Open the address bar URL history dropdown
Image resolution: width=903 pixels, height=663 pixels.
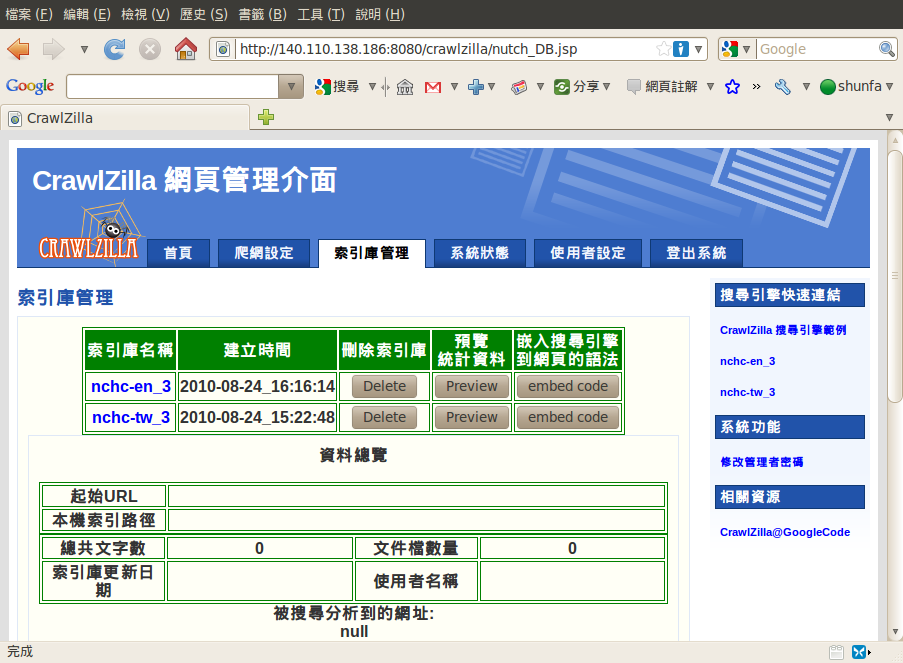[698, 49]
